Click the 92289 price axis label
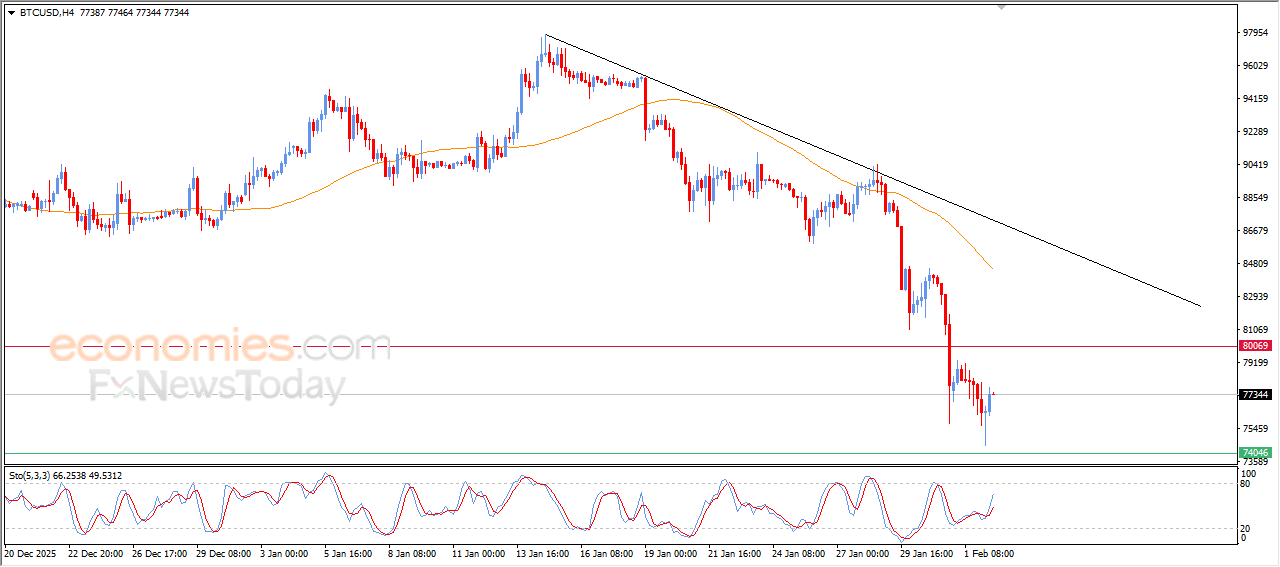The image size is (1280, 567). (1255, 132)
